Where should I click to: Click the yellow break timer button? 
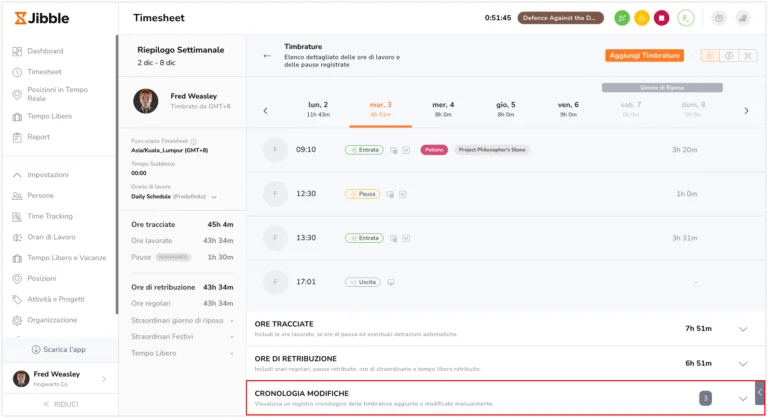(641, 18)
